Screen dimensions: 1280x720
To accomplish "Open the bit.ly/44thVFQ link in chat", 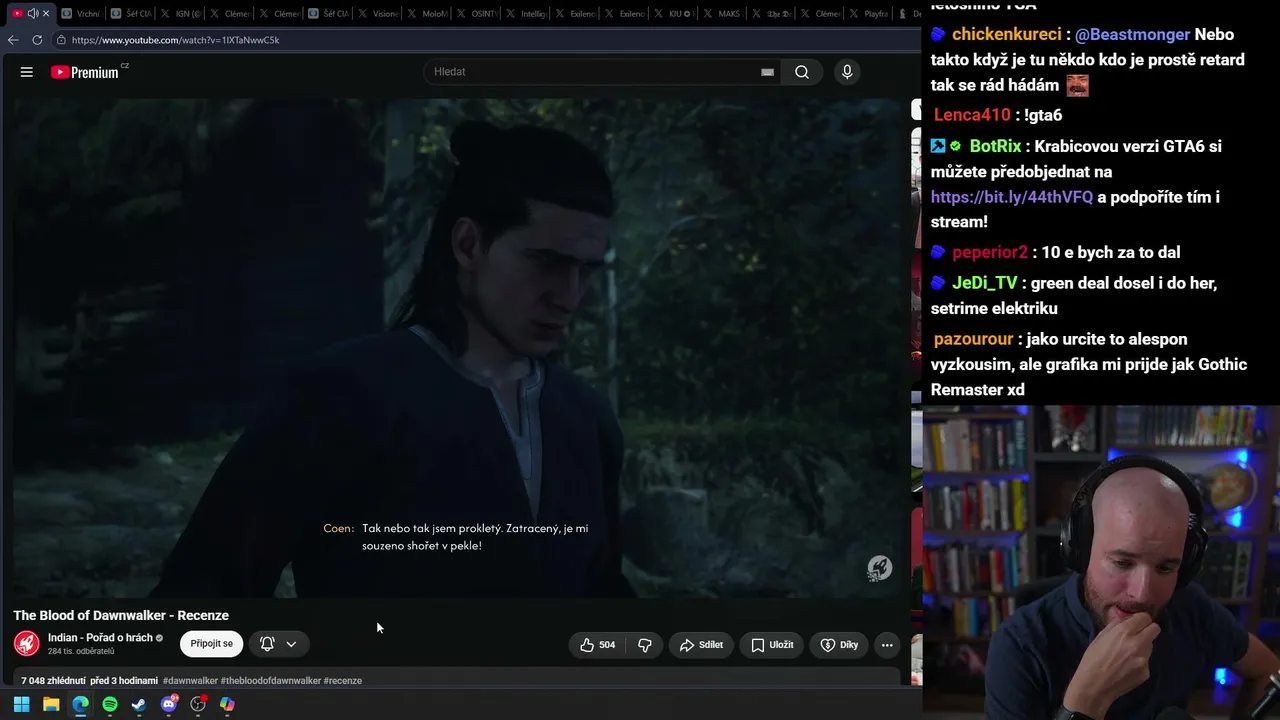I will coord(1012,197).
